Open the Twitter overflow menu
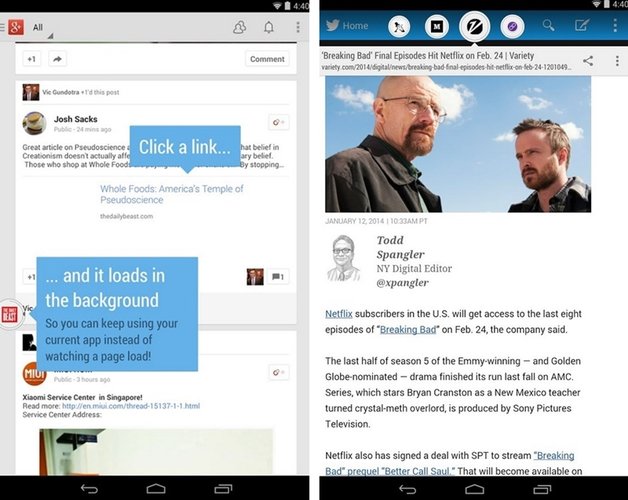 point(615,26)
